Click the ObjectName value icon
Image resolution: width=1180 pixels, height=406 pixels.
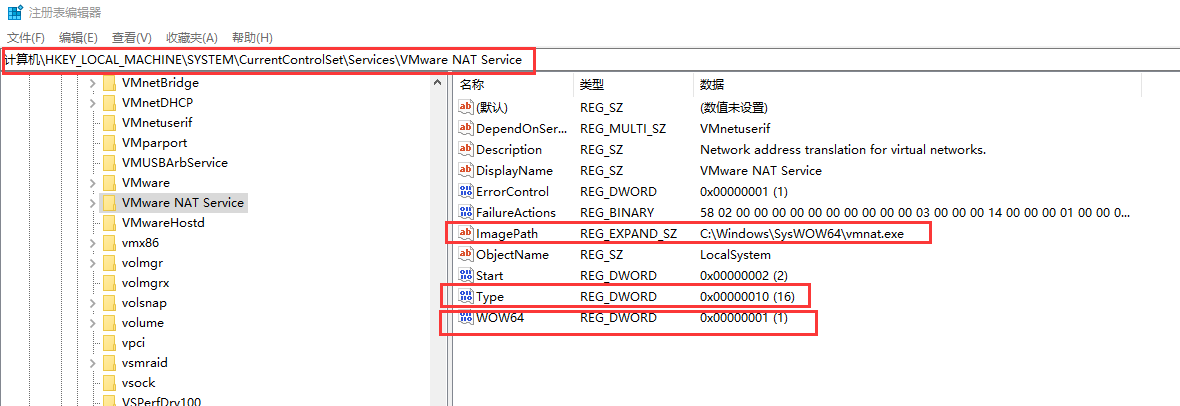[x=466, y=255]
